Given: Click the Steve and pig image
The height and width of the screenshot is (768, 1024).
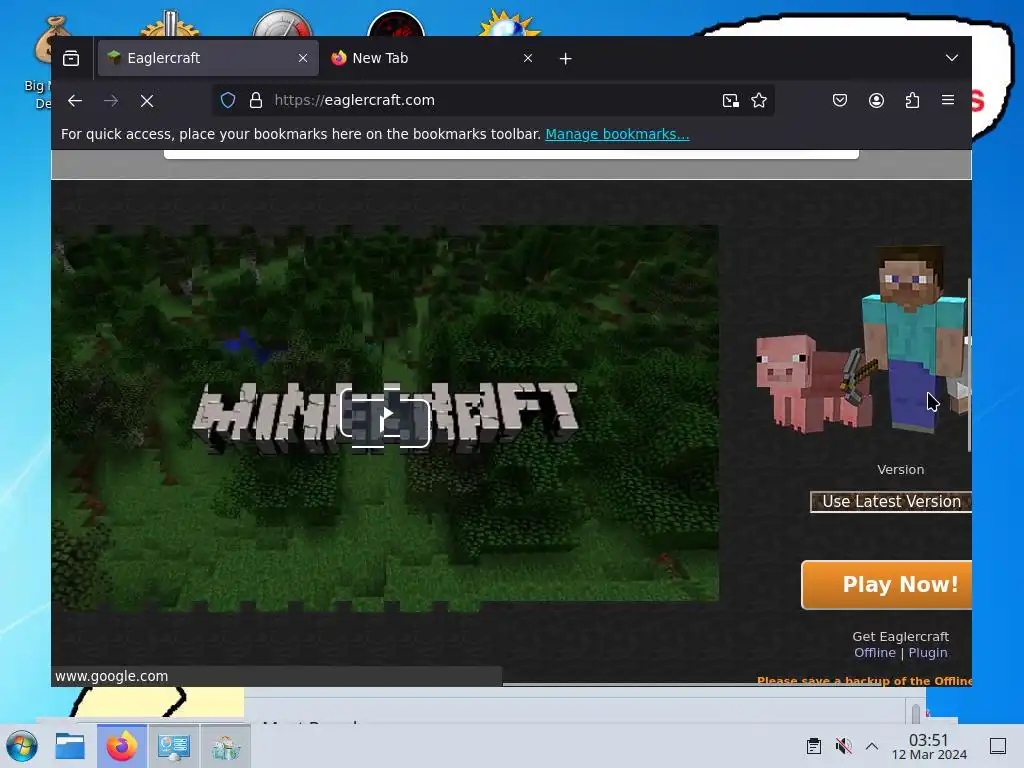Looking at the screenshot, I should (x=862, y=340).
